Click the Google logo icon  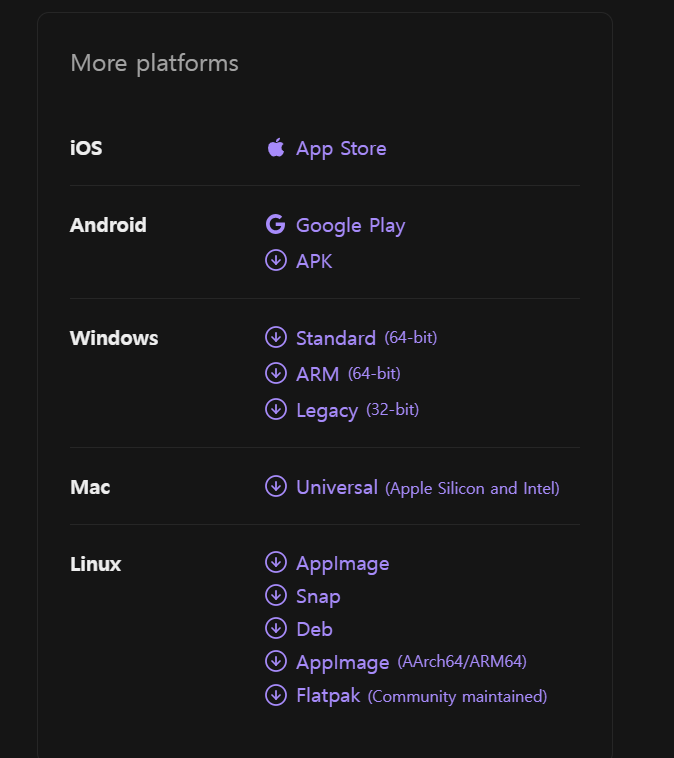click(276, 224)
